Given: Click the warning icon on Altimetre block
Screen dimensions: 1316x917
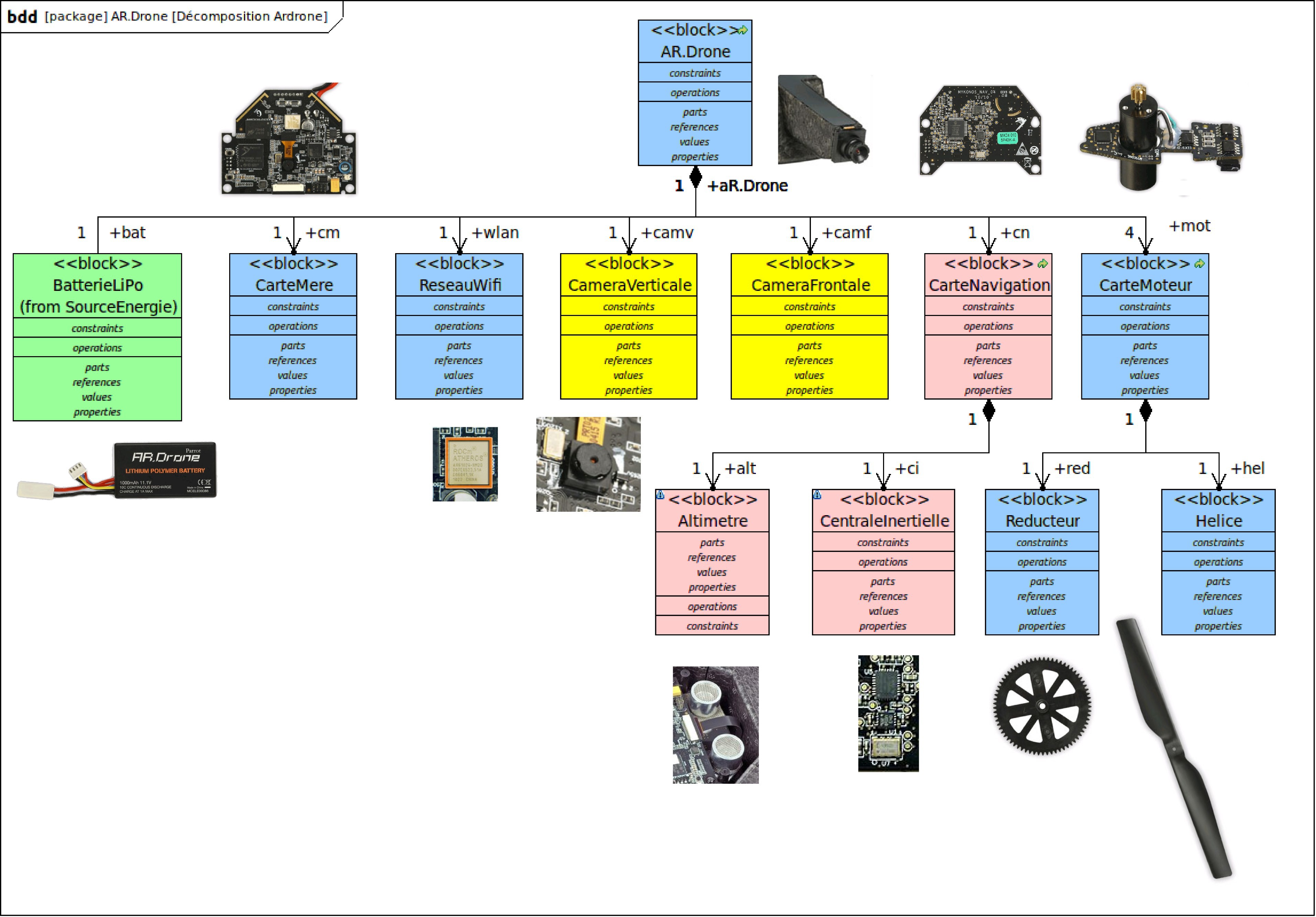Looking at the screenshot, I should (x=661, y=494).
